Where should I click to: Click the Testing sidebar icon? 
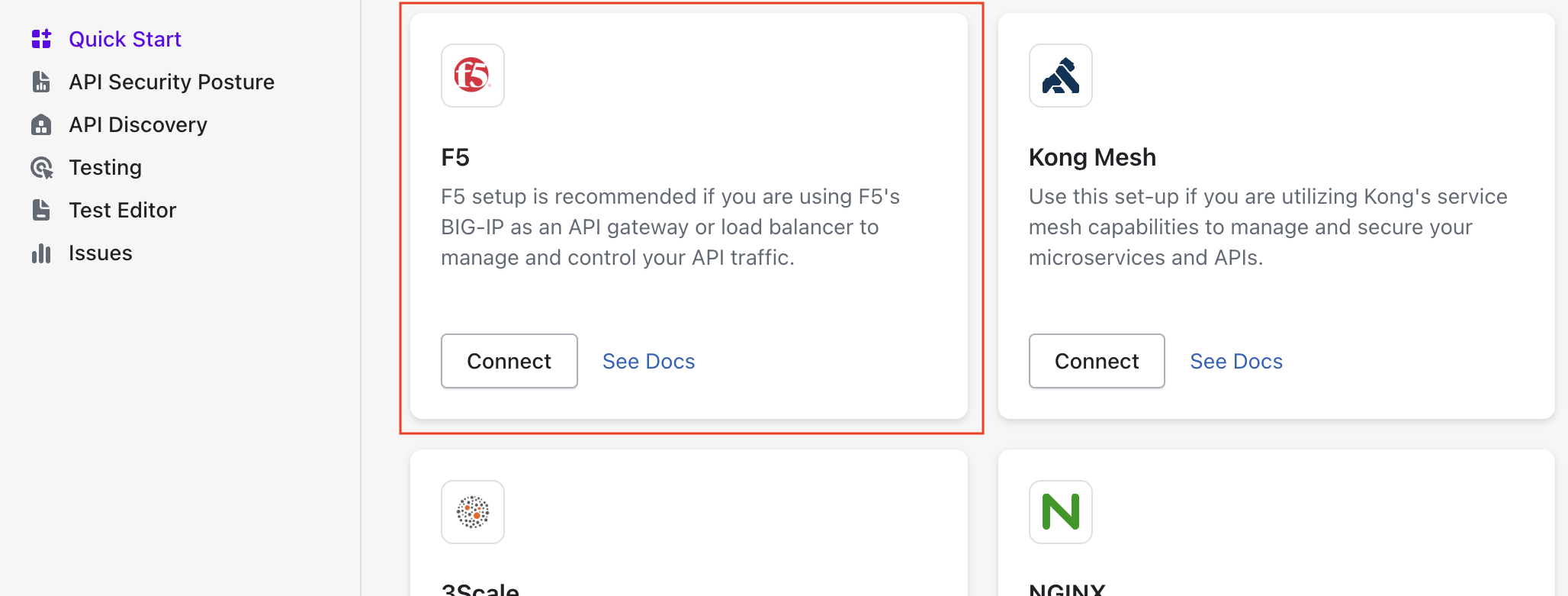pyautogui.click(x=41, y=167)
